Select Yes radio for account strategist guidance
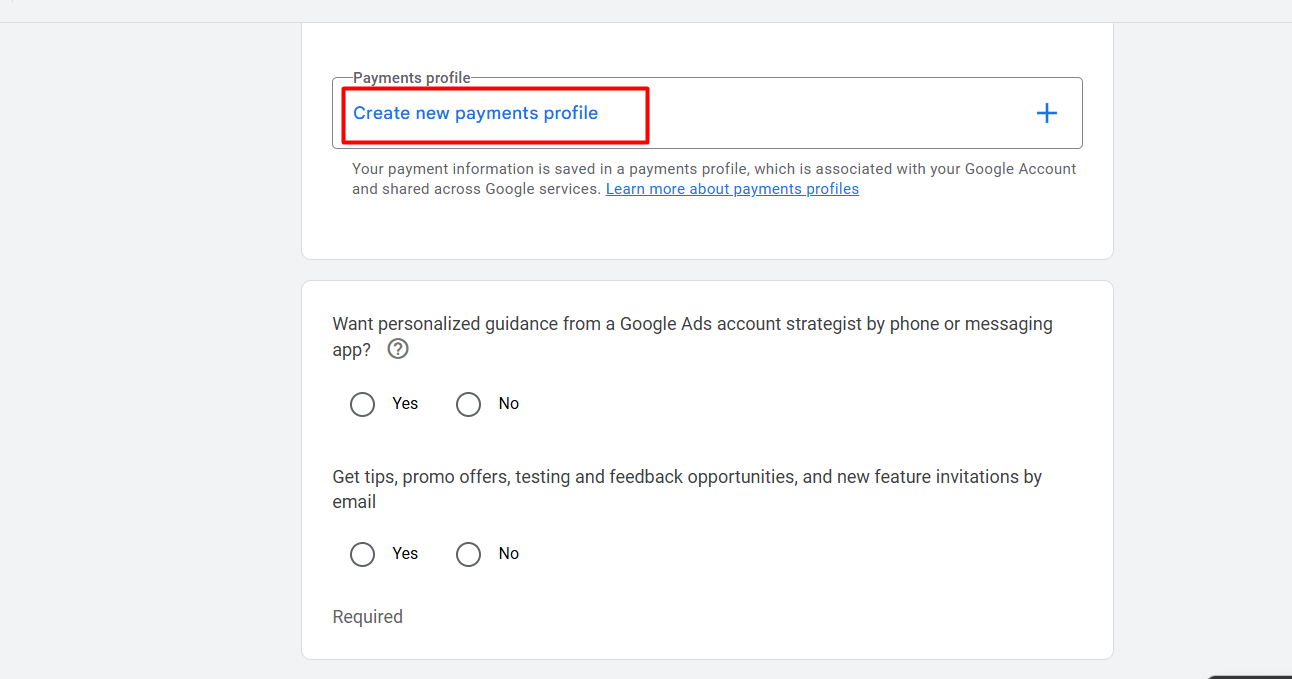Viewport: 1292px width, 679px height. [x=362, y=404]
